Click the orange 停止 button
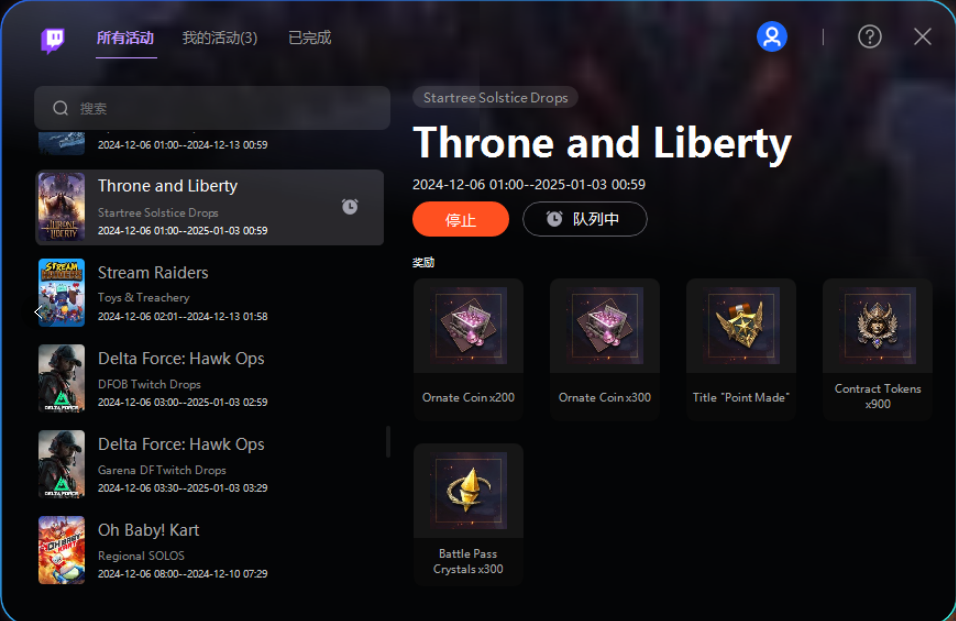This screenshot has width=956, height=621. pos(460,219)
